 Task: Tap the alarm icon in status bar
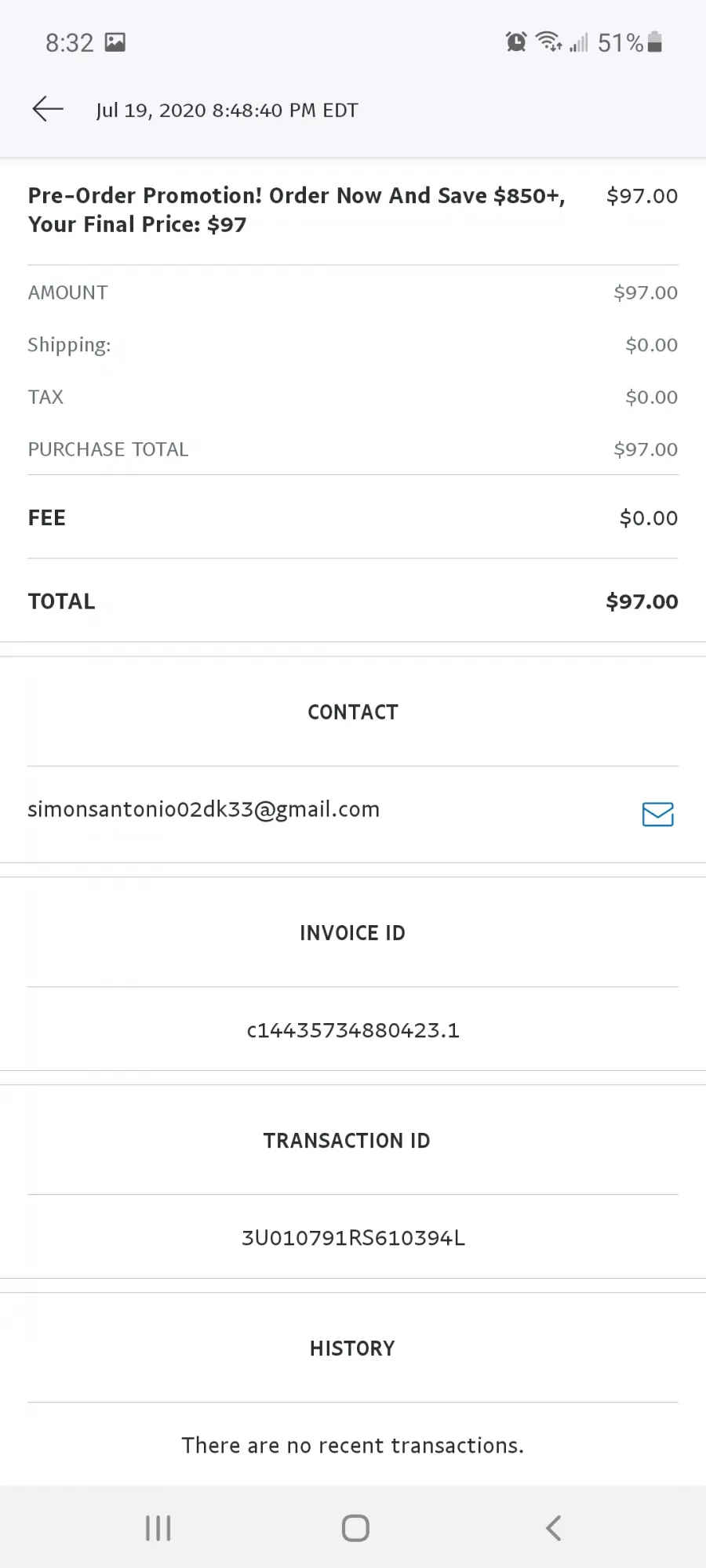coord(516,42)
